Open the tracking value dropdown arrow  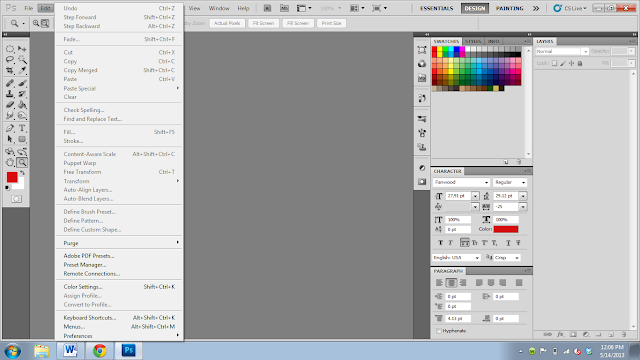[523, 207]
